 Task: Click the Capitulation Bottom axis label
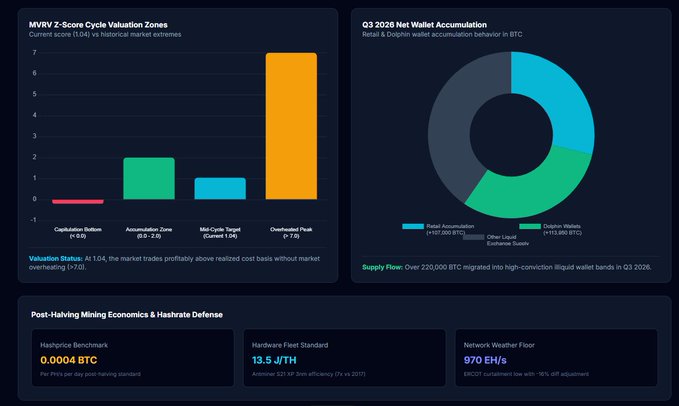pos(78,232)
